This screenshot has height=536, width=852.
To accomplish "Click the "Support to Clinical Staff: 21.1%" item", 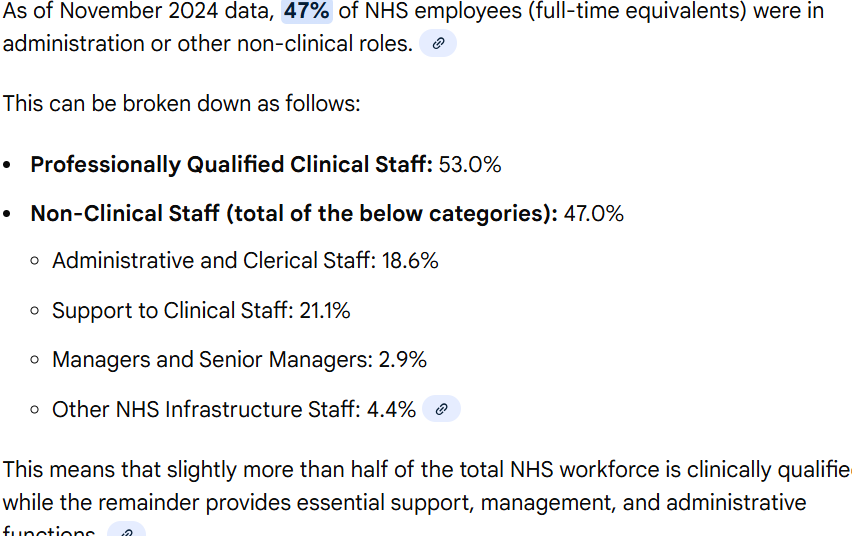I will click(201, 311).
